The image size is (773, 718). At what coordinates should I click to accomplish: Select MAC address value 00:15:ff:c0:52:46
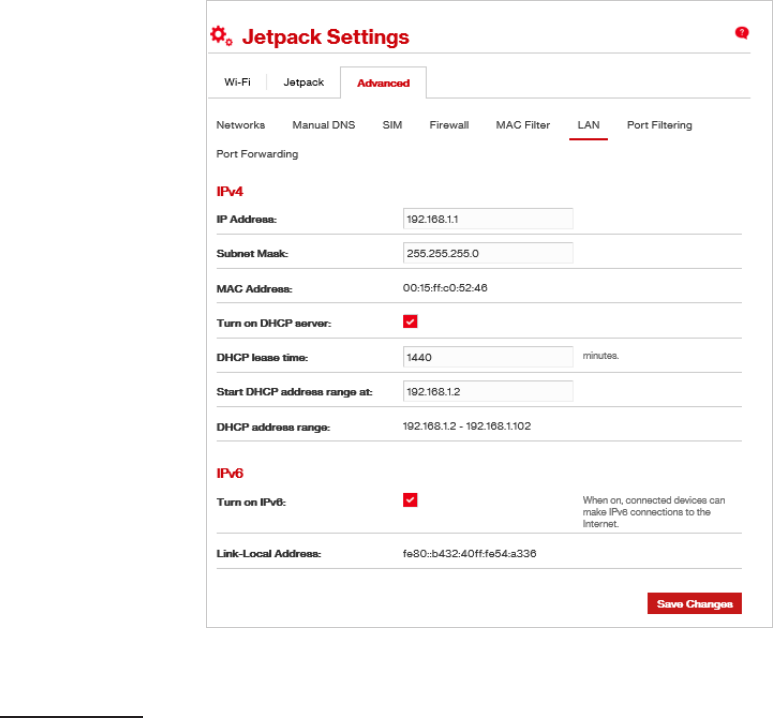tap(445, 288)
